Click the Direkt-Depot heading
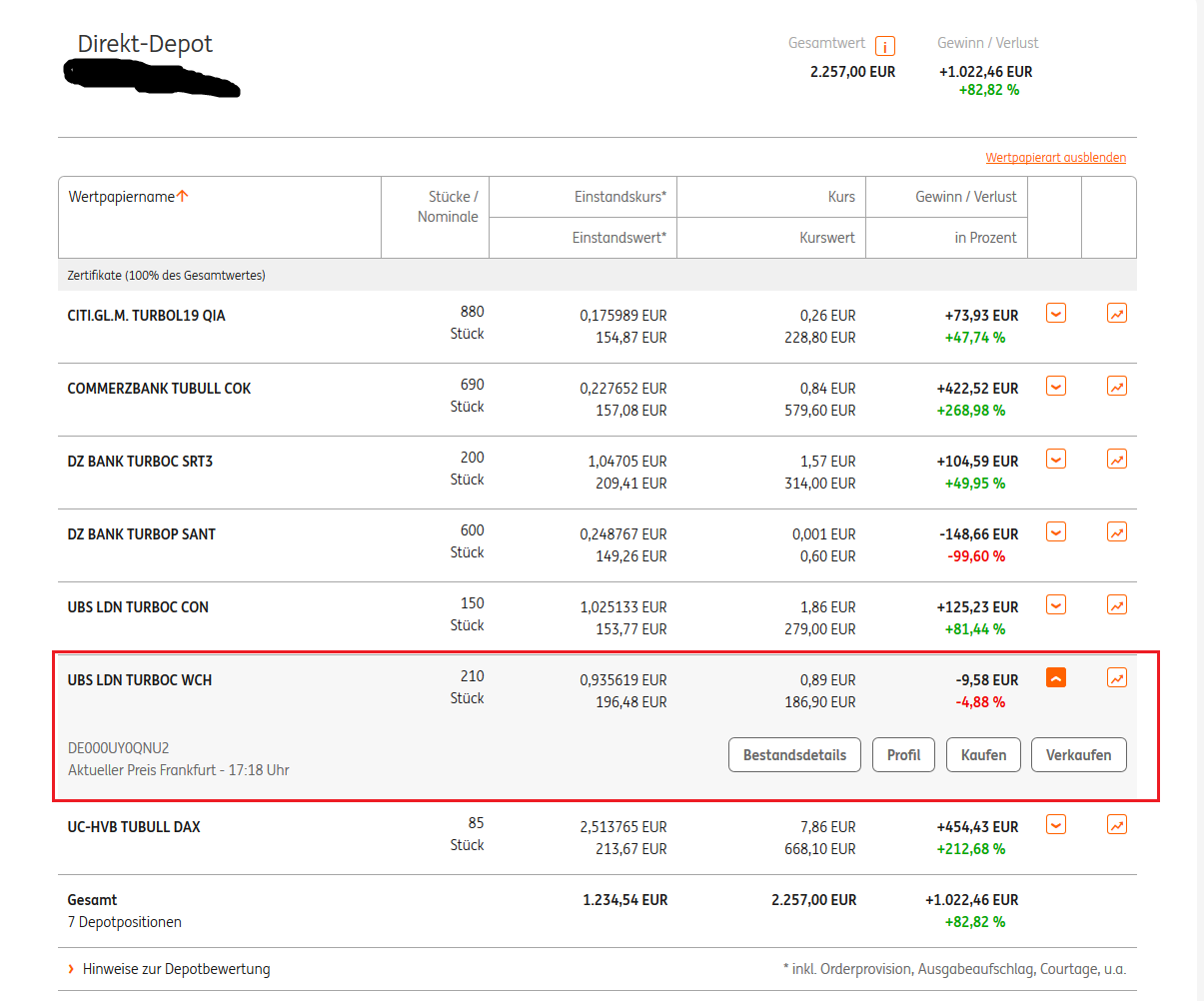The image size is (1204, 1001). (x=145, y=44)
